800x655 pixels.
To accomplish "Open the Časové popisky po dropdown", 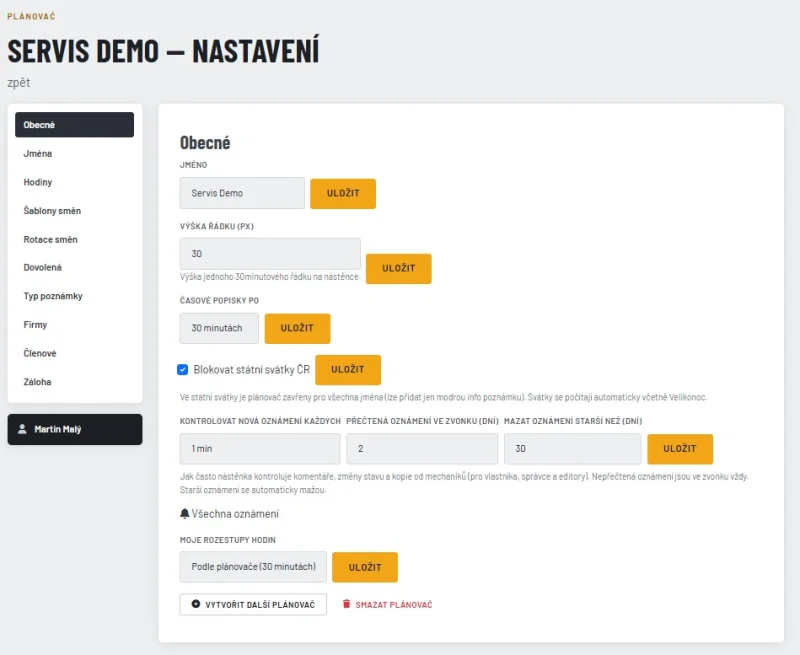I will (219, 328).
